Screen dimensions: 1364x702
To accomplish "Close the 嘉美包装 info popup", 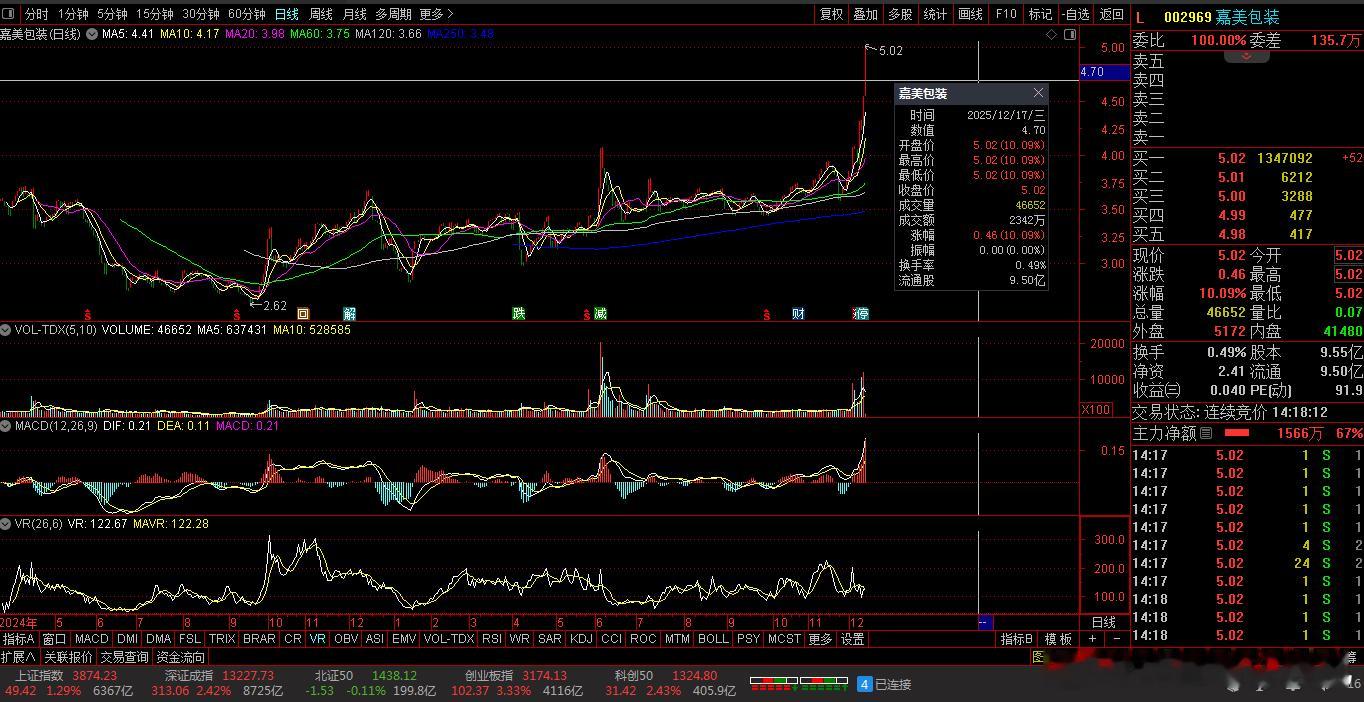I will (x=1038, y=93).
